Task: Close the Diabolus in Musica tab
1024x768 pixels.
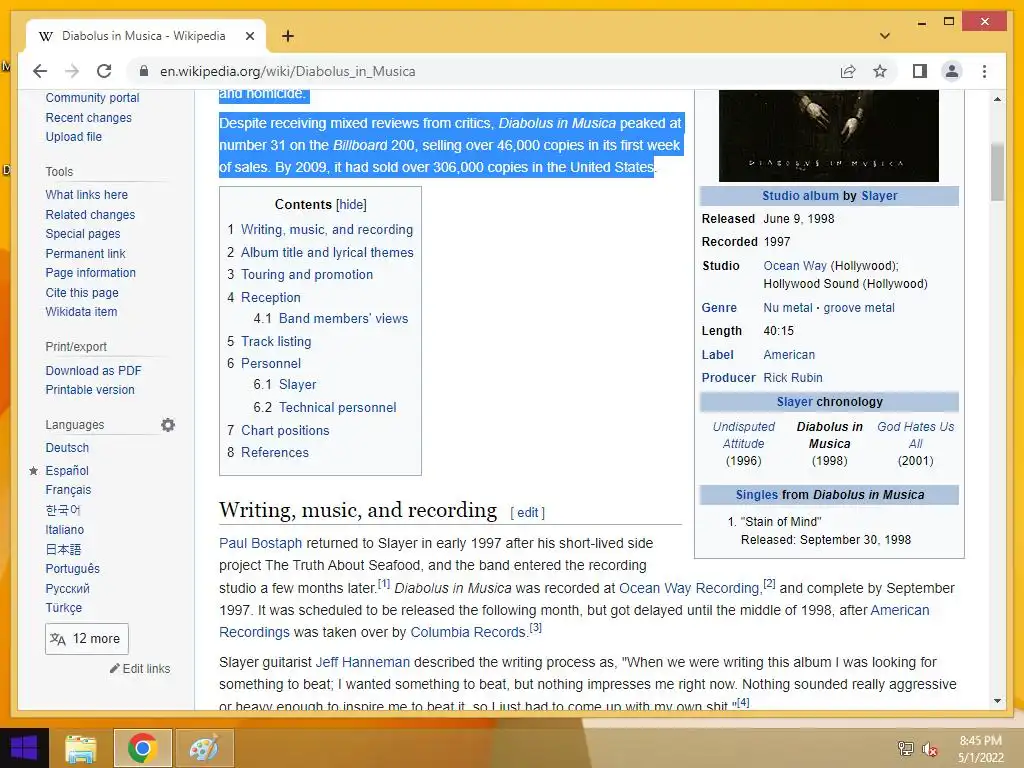Action: click(249, 36)
